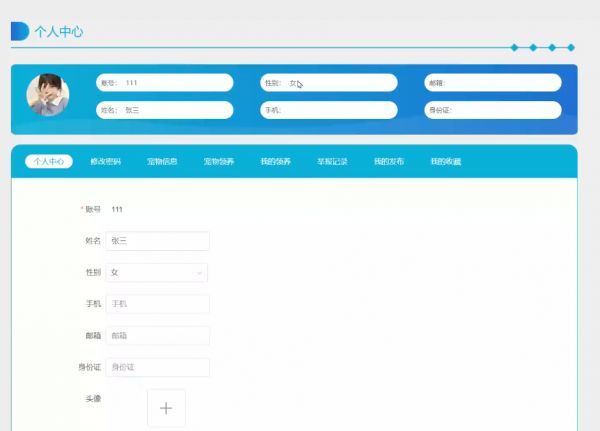Select the 我的领养 tab
The height and width of the screenshot is (431, 600).
275,161
